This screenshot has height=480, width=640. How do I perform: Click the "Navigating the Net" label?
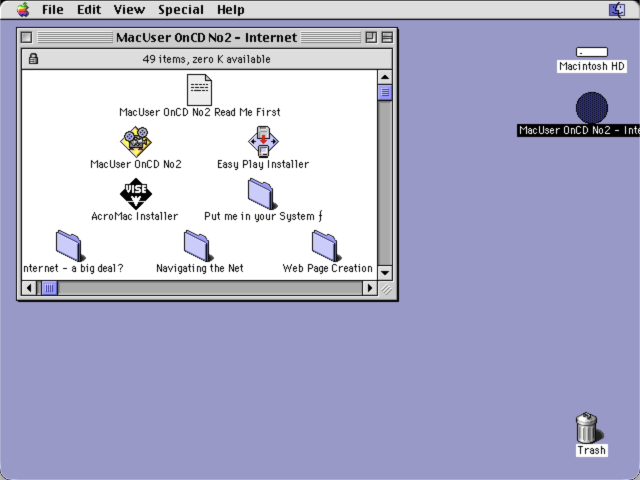pyautogui.click(x=200, y=268)
